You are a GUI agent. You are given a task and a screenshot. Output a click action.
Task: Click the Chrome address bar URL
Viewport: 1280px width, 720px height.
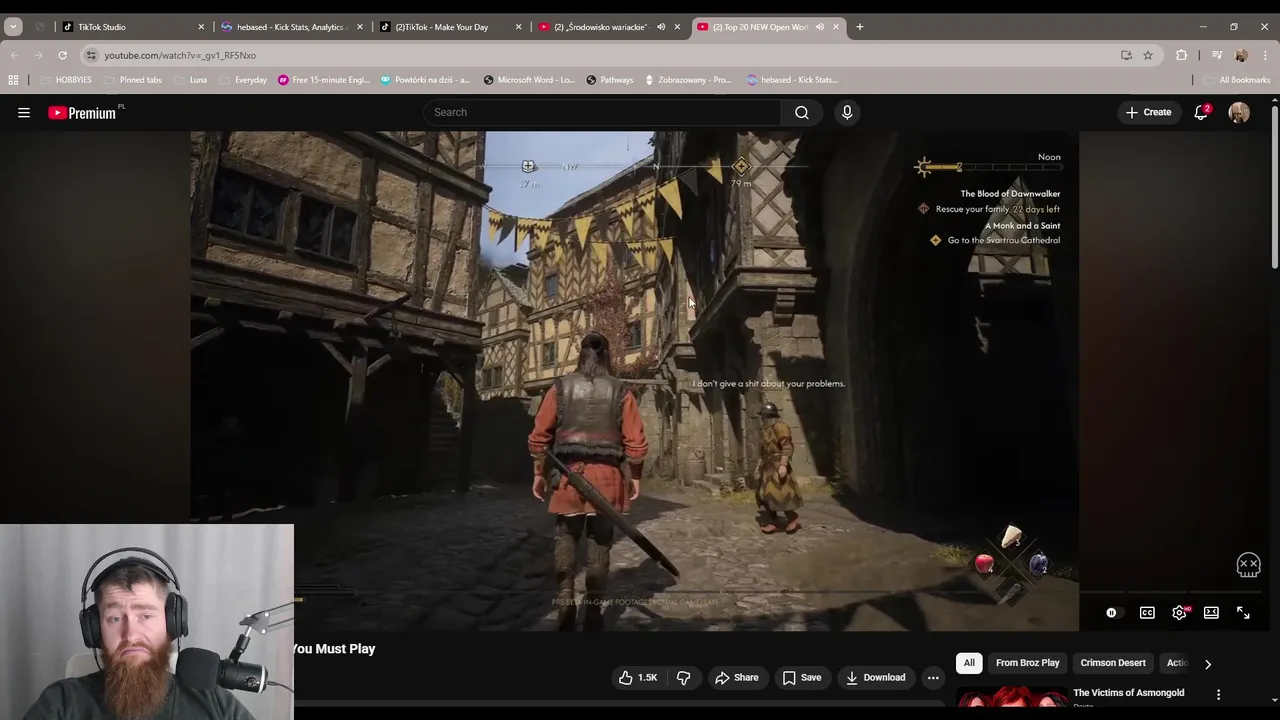180,55
